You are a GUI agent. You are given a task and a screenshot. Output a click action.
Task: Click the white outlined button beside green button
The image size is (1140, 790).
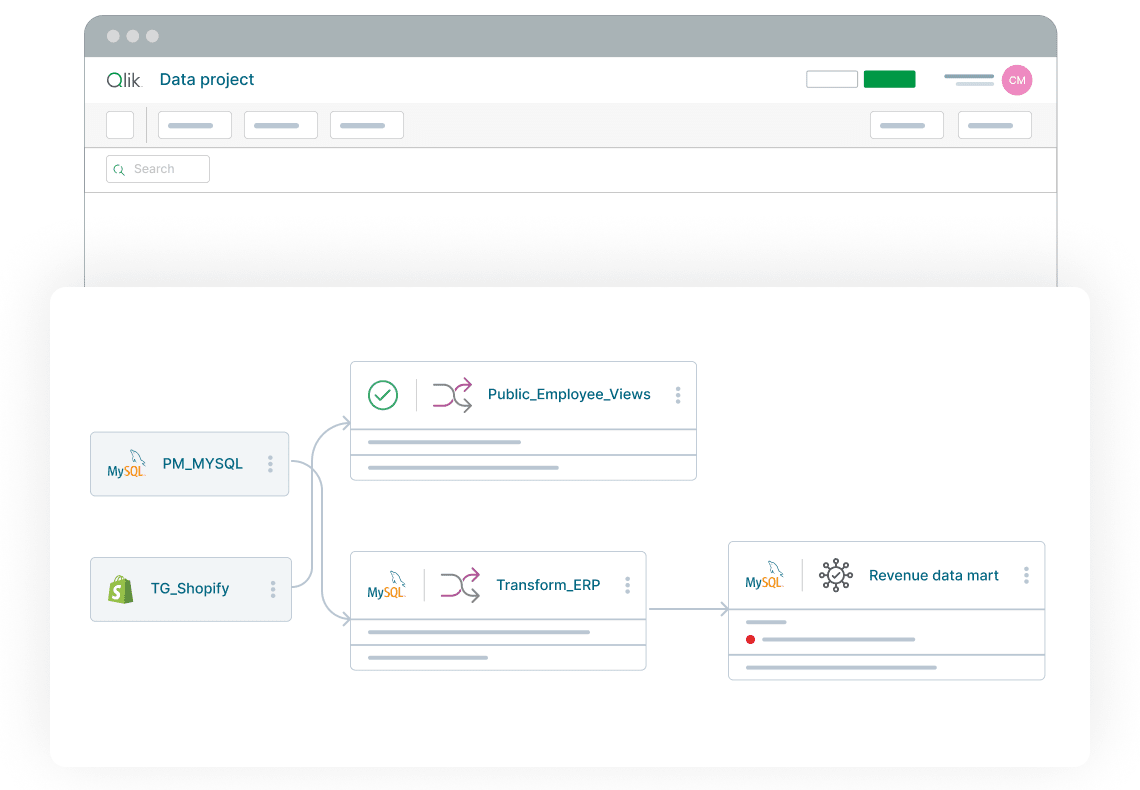coord(832,79)
